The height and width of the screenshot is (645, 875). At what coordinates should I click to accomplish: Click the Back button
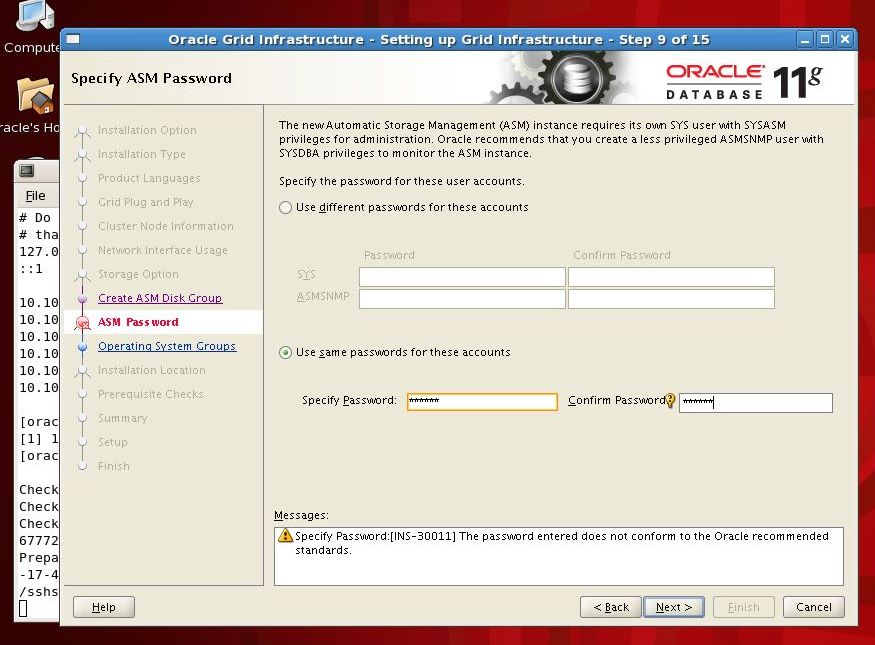click(610, 607)
